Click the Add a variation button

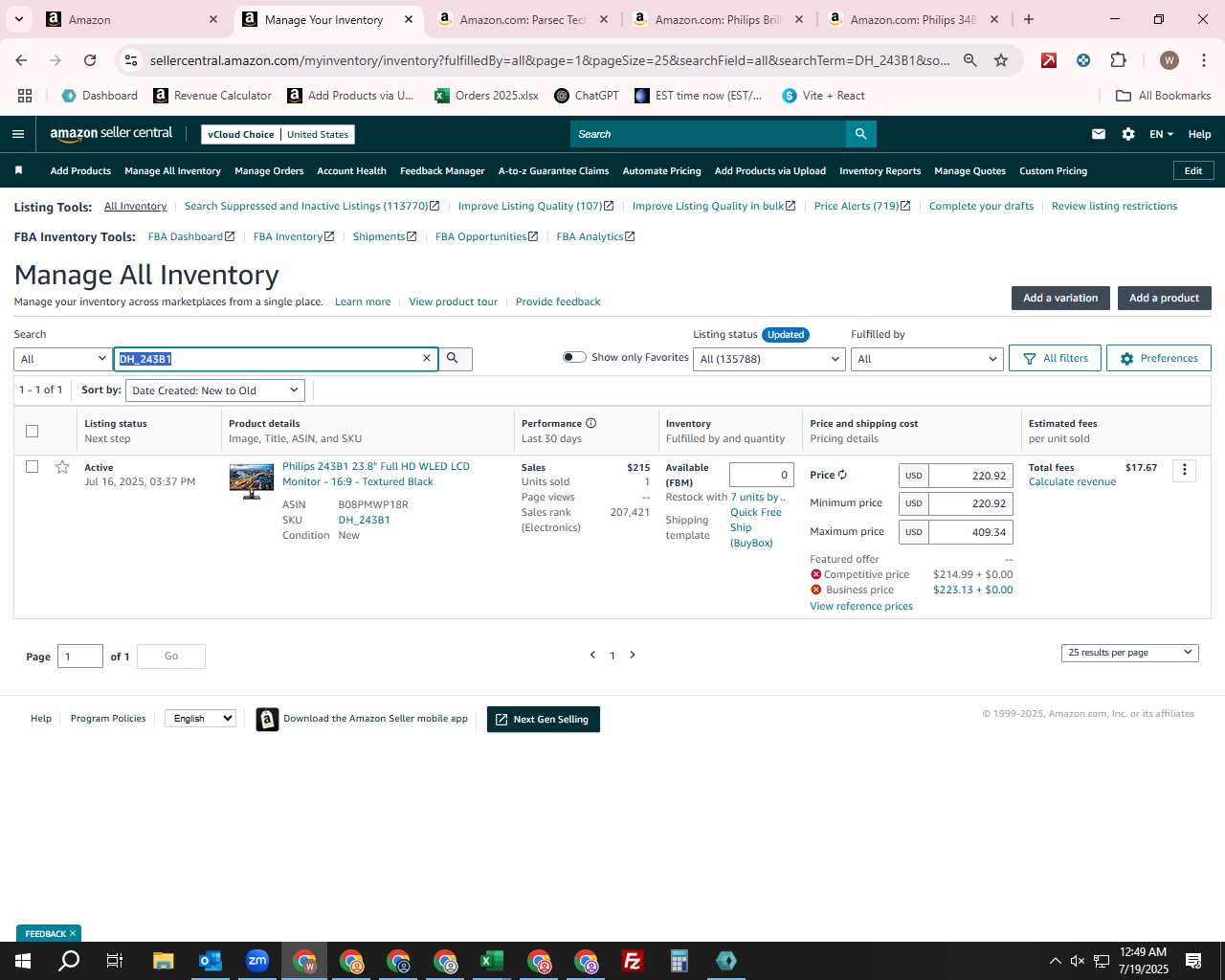point(1060,298)
